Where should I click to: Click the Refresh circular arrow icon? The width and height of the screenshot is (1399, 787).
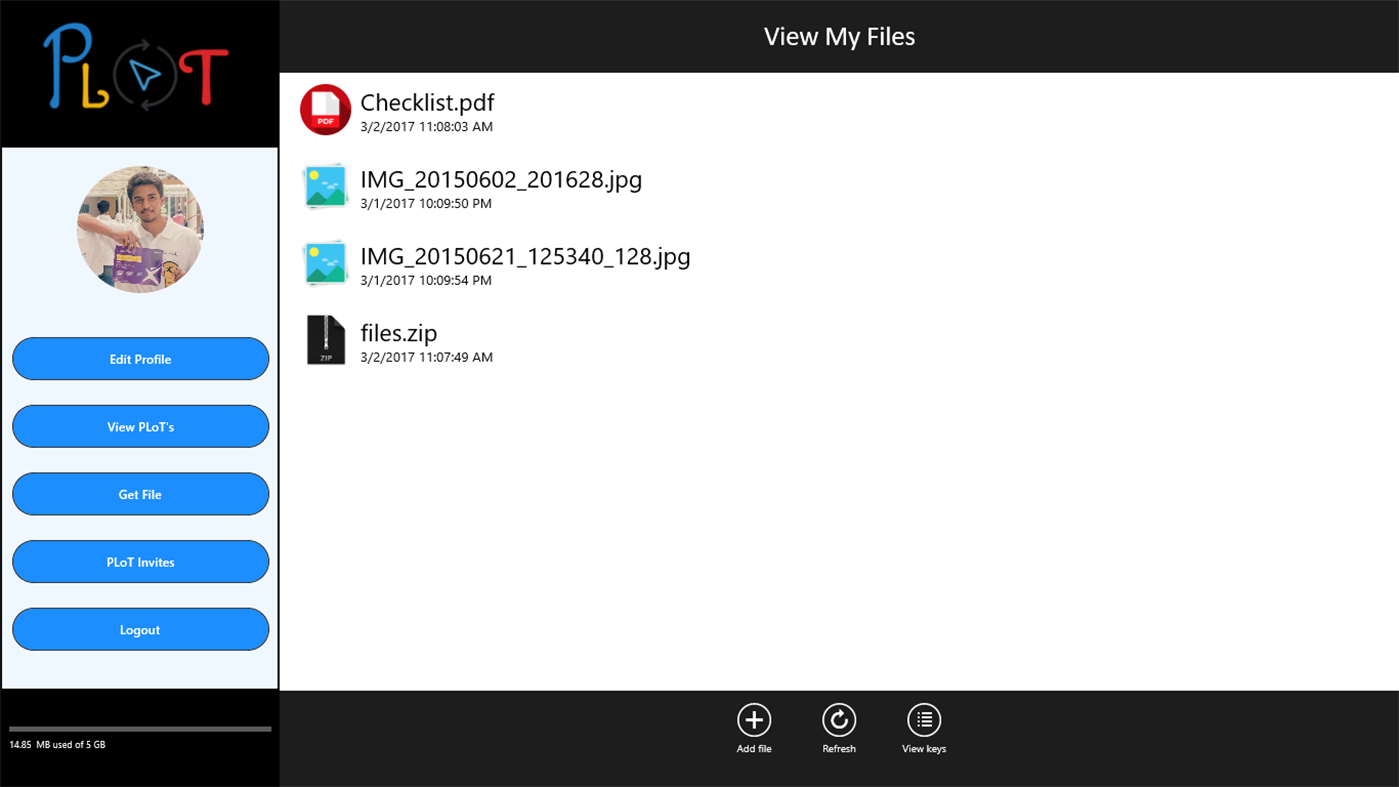pos(839,720)
